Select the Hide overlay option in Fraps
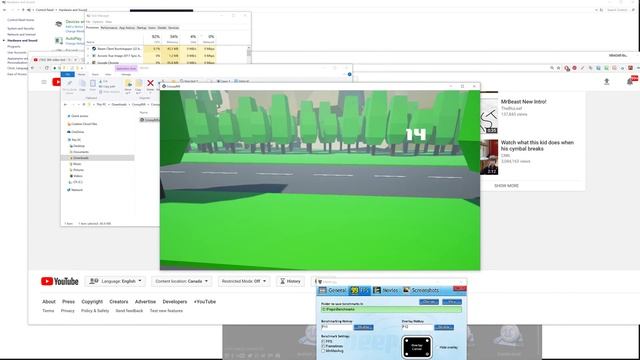 448,347
